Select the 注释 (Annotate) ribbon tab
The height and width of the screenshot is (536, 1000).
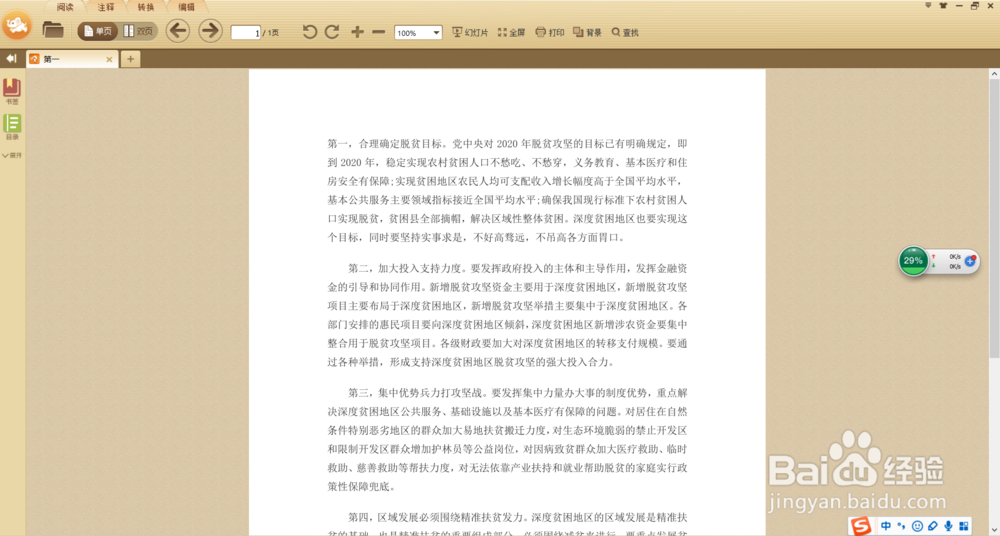(x=106, y=7)
